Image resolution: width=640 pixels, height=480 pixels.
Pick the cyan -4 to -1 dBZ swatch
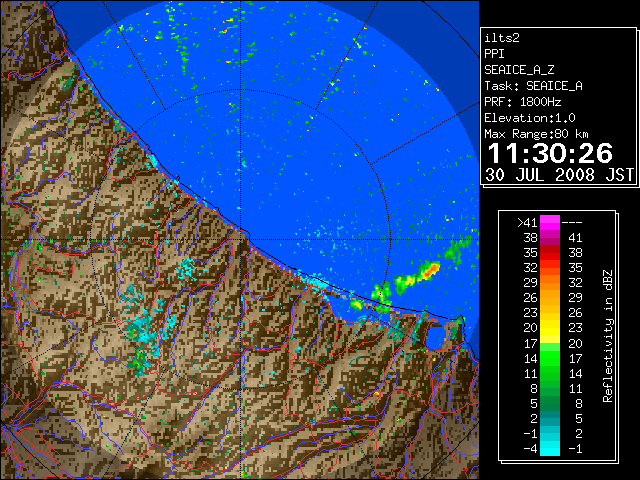click(x=550, y=448)
